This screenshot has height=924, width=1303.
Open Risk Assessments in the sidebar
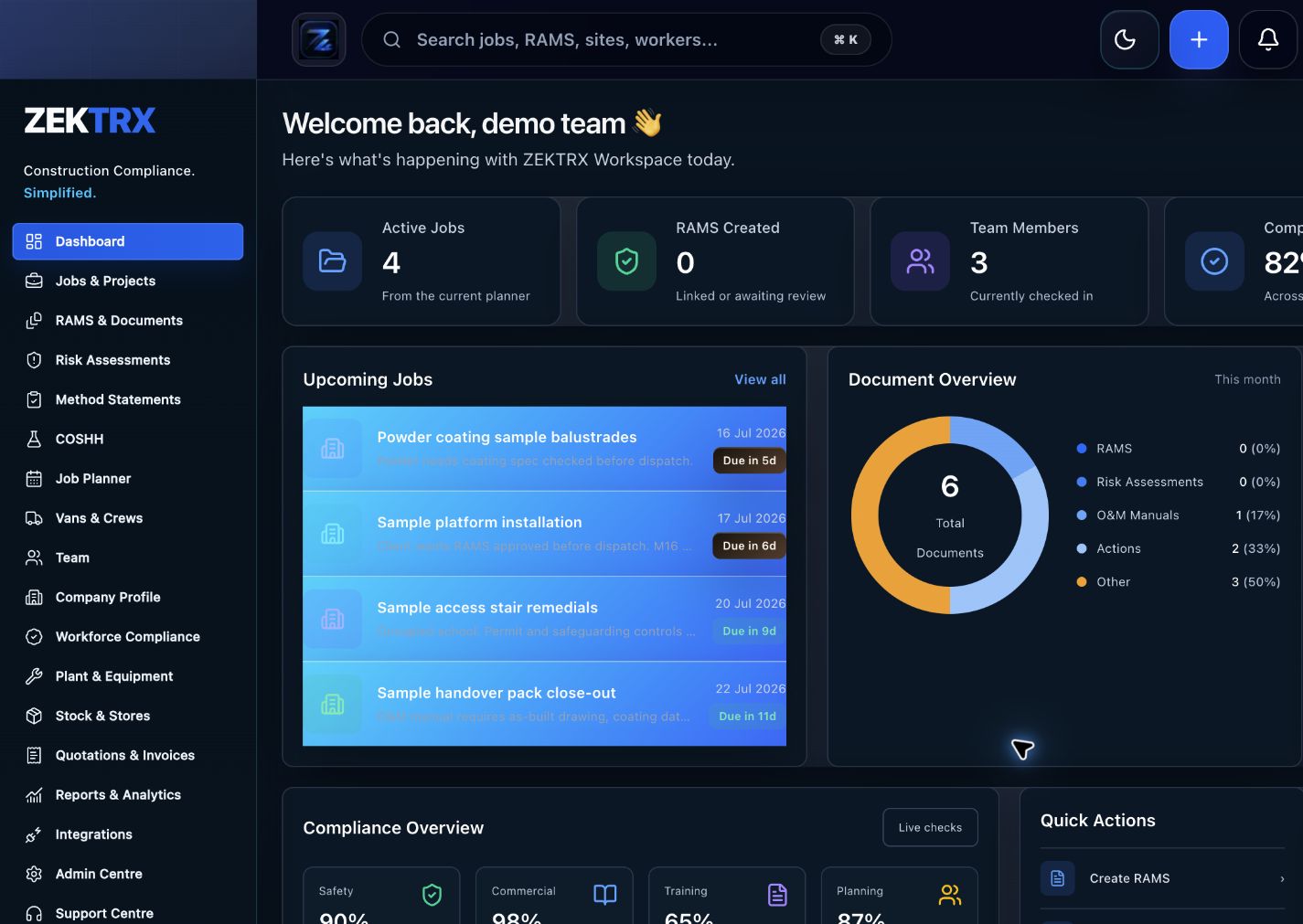[128, 360]
